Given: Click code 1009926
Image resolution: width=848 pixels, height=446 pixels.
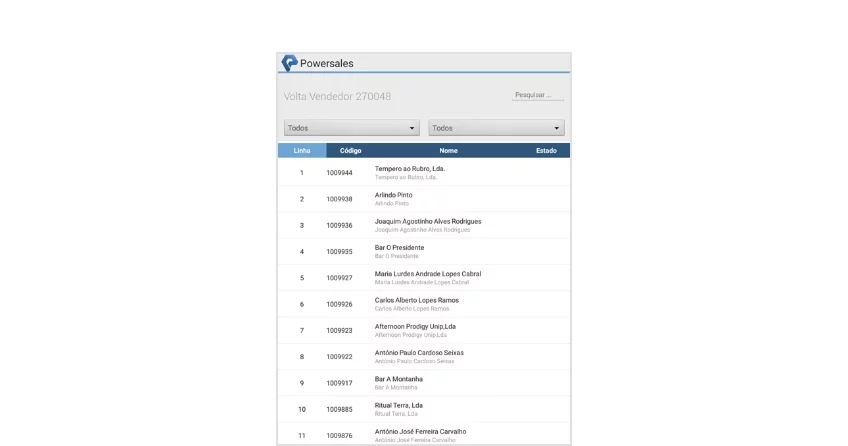Looking at the screenshot, I should (339, 304).
